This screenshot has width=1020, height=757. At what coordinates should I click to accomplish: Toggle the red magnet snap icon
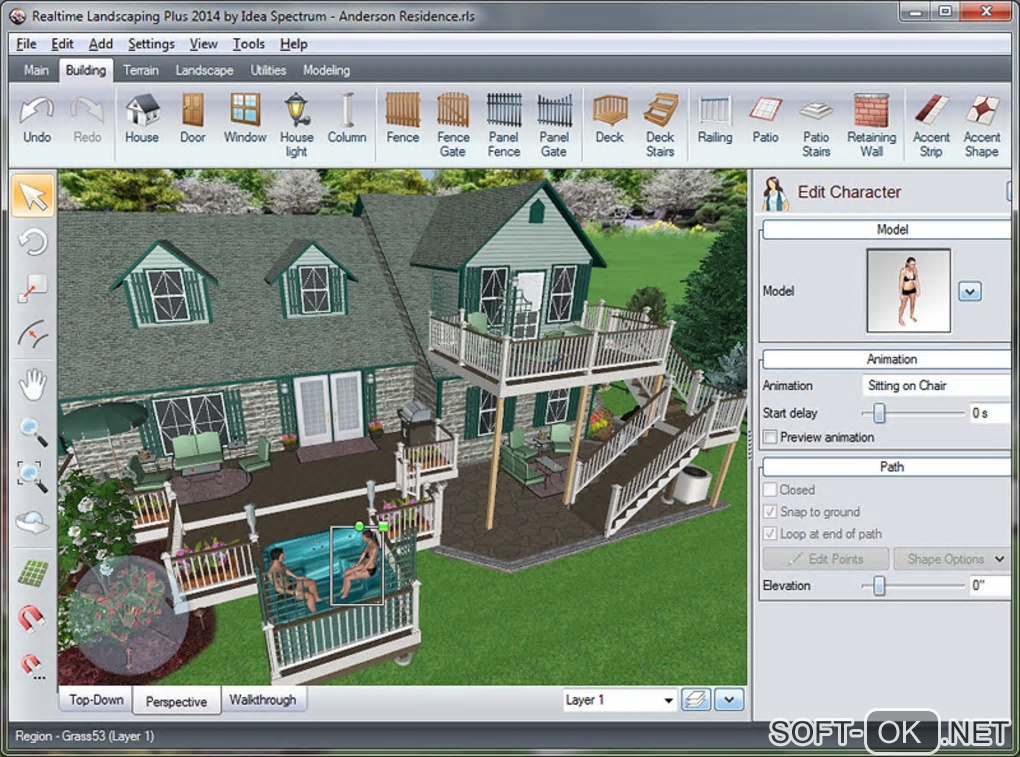point(31,618)
